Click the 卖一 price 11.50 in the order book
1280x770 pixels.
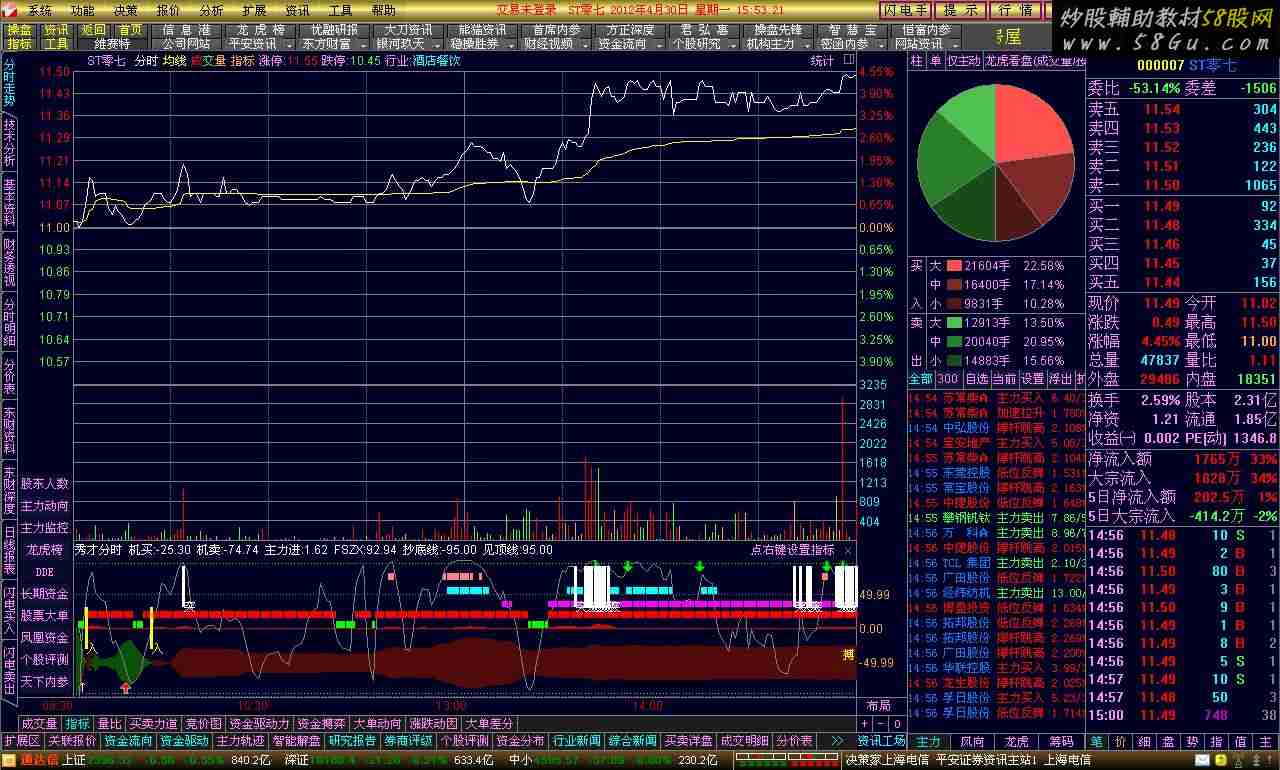[1162, 186]
